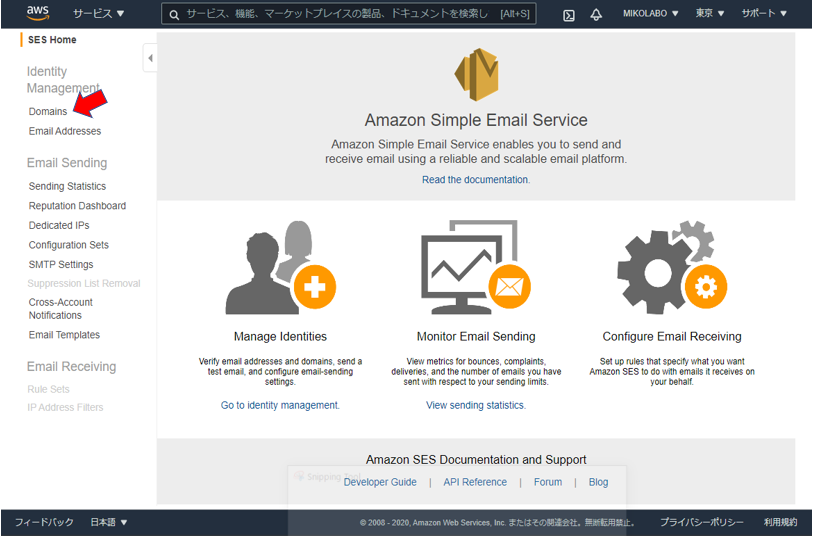Screen dimensions: 813x536
Task: Open the サポート support dropdown
Action: 764,13
